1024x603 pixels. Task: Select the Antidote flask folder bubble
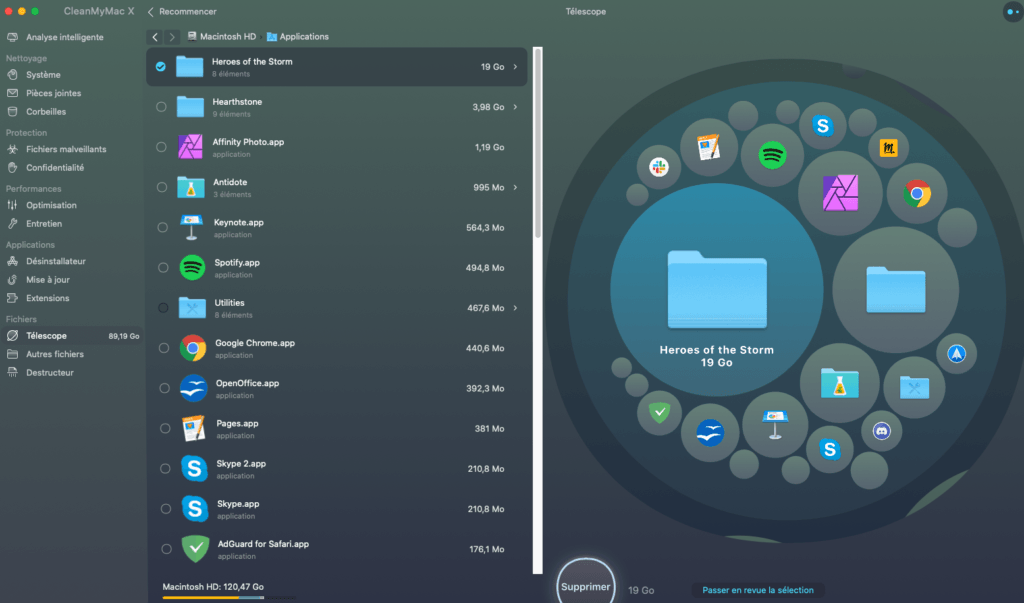click(x=840, y=383)
